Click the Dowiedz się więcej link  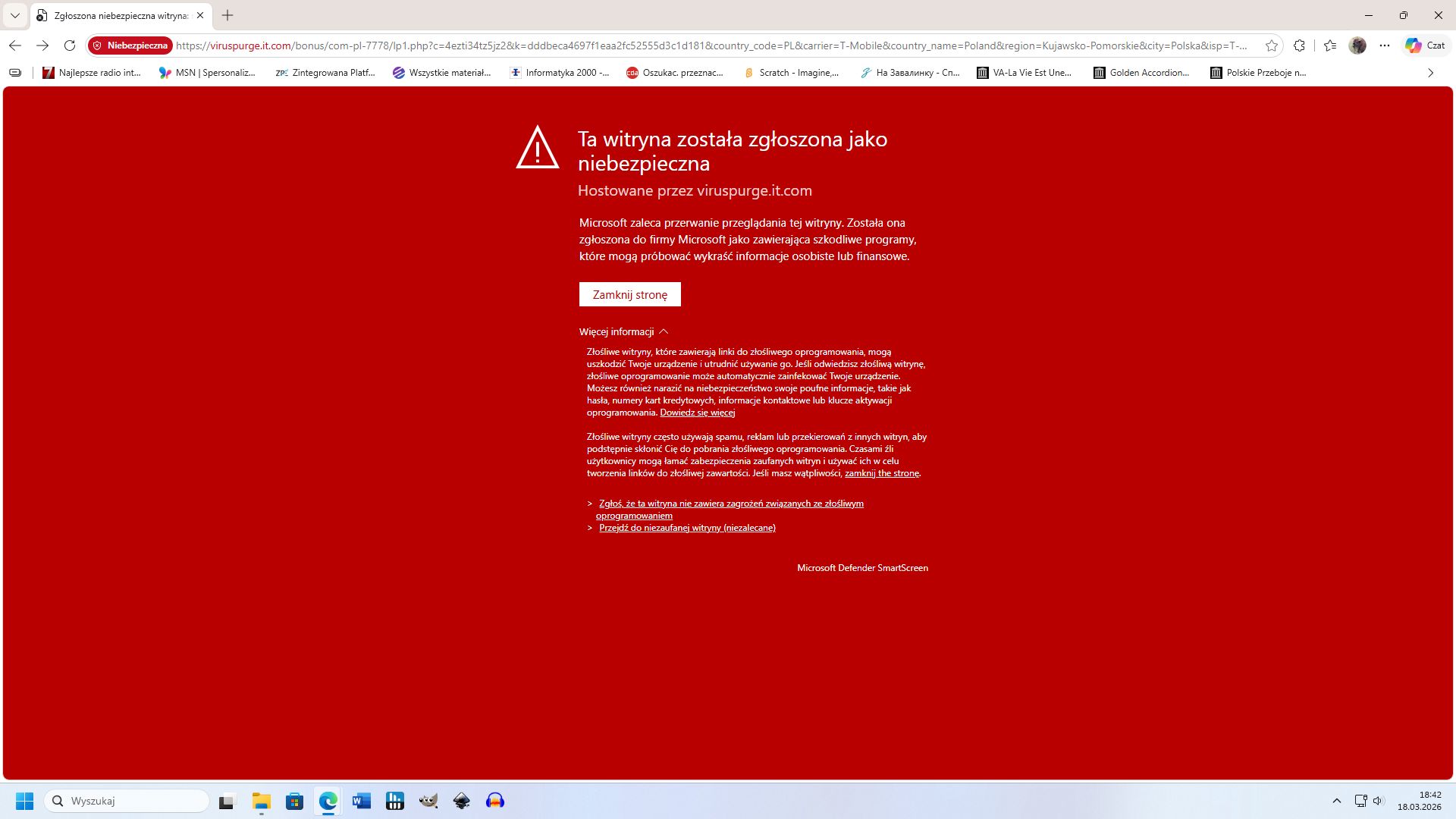tap(697, 413)
